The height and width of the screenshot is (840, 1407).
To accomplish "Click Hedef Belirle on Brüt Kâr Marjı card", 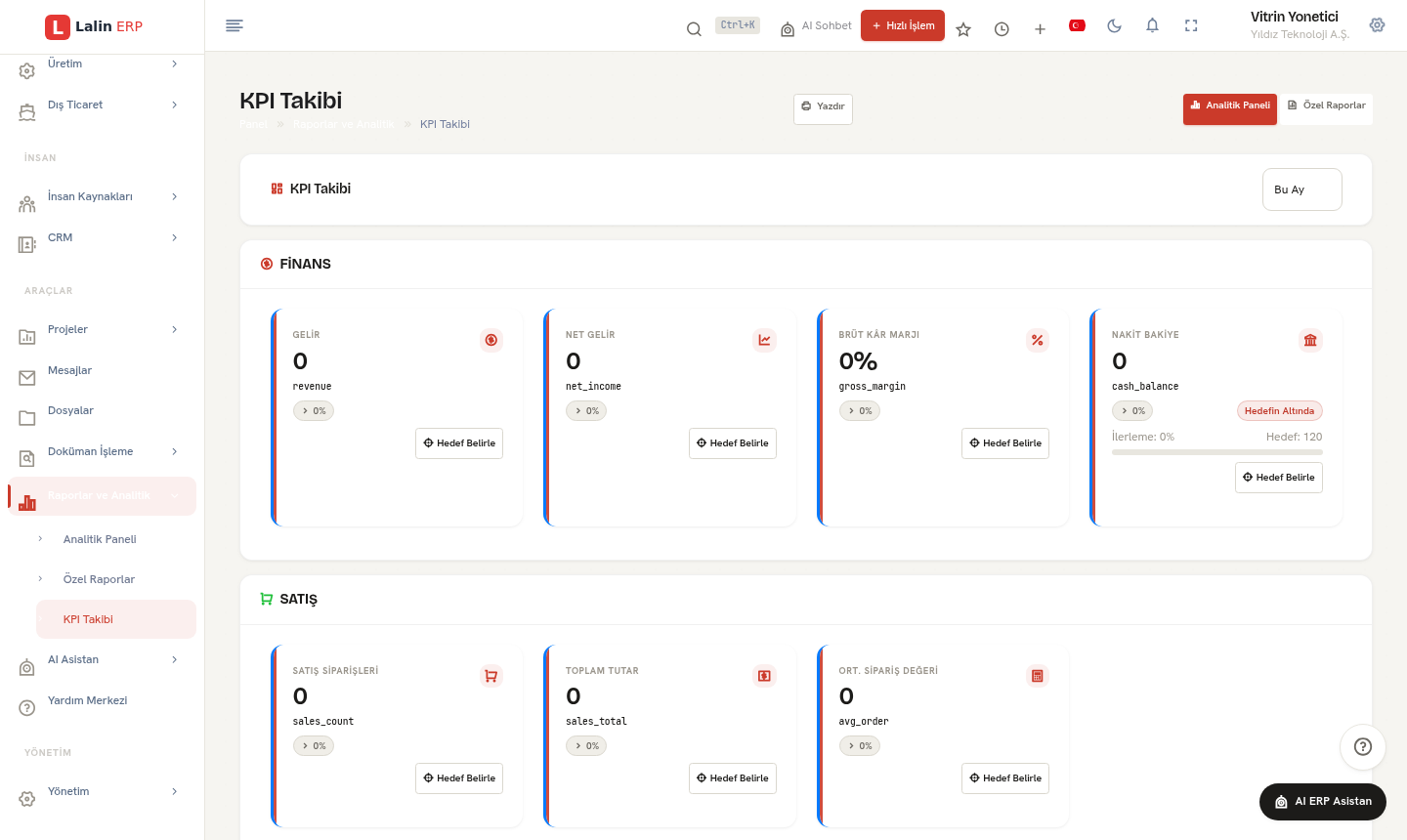I will pyautogui.click(x=1005, y=443).
